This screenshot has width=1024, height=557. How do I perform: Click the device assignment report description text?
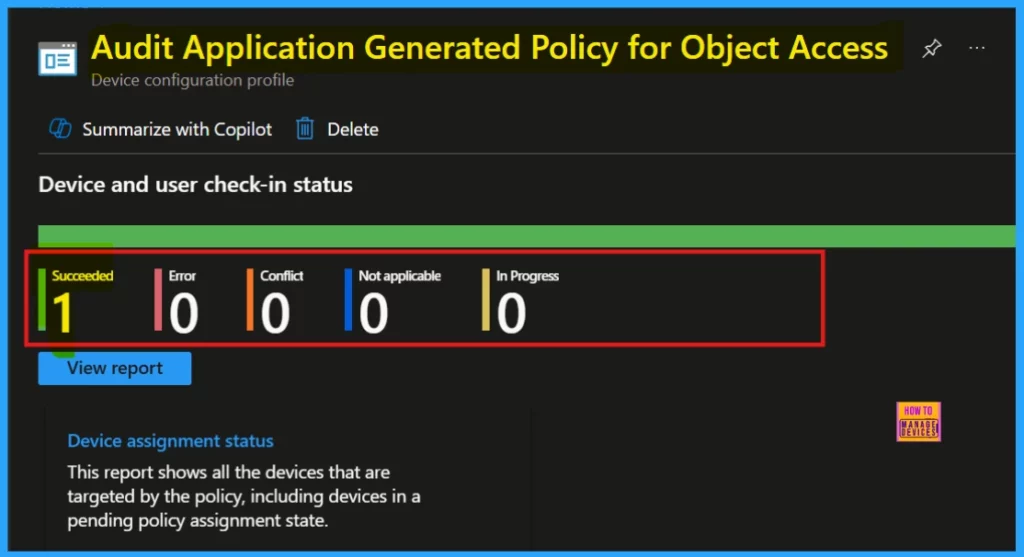(x=242, y=496)
